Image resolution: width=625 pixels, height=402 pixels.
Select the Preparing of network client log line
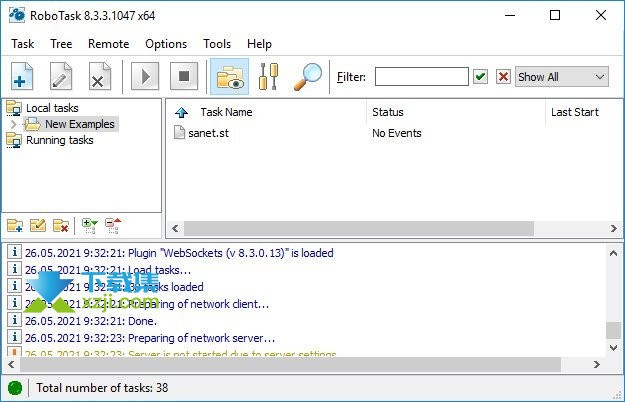147,304
